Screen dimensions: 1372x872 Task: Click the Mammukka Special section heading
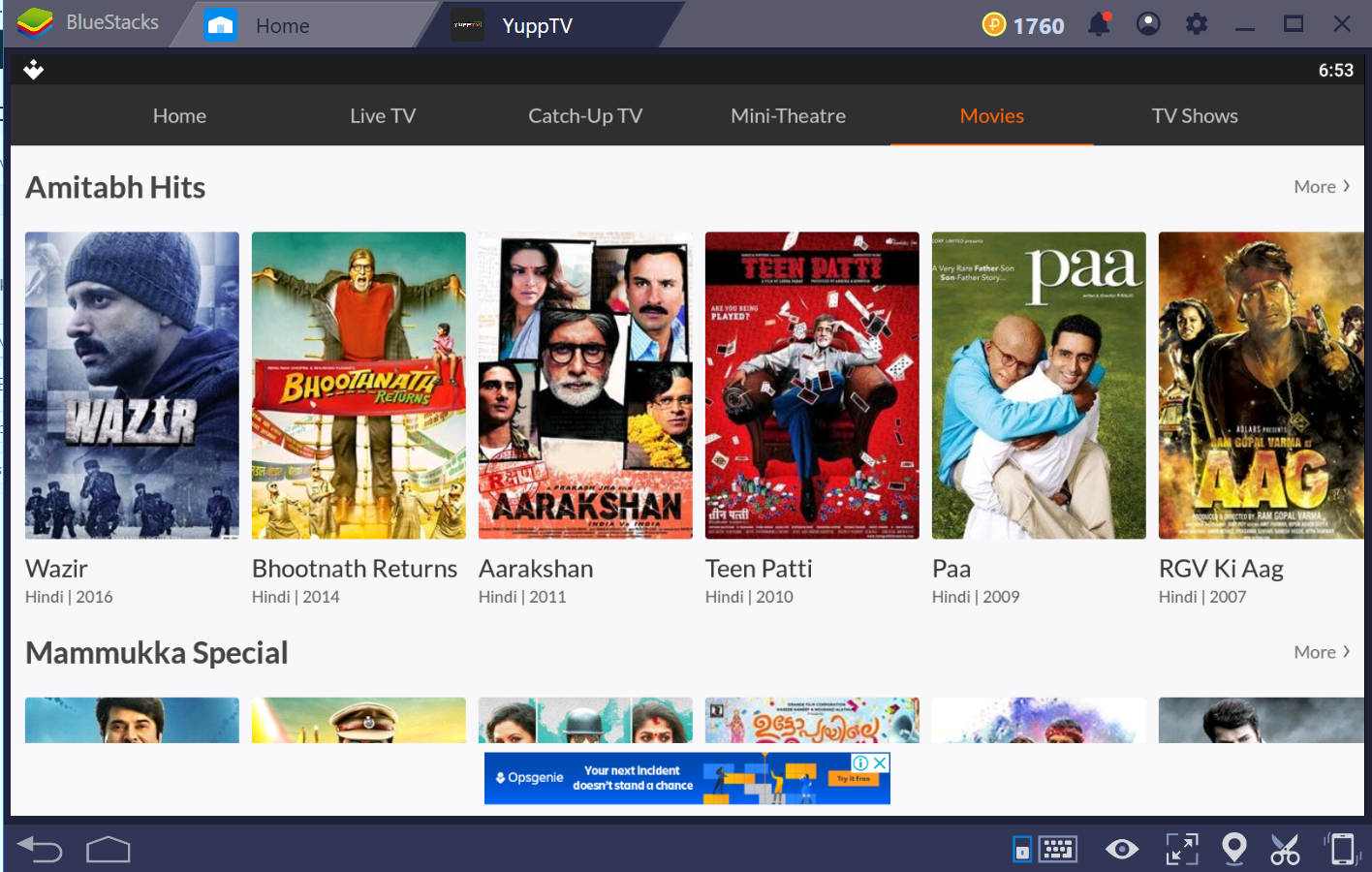[x=157, y=653]
